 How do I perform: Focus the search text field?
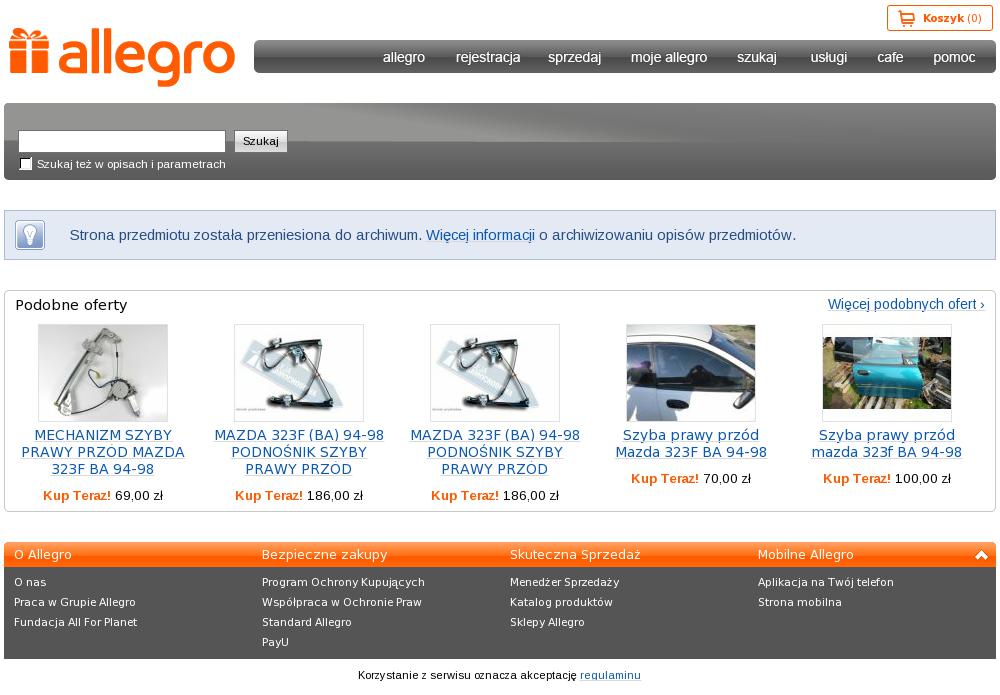coord(122,141)
